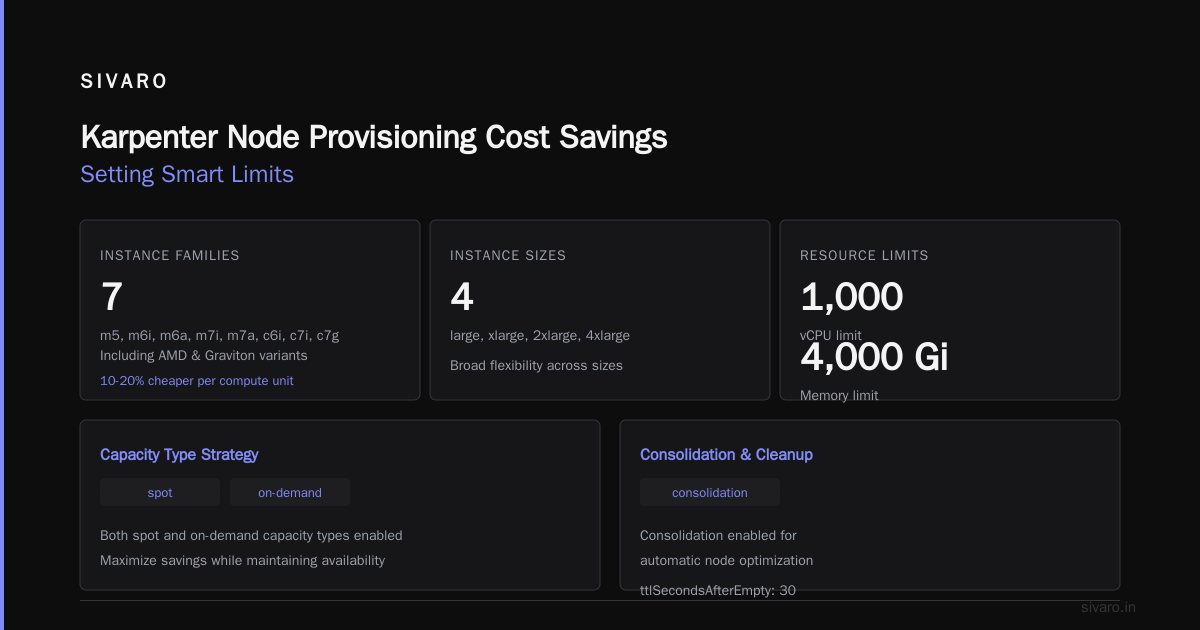The image size is (1200, 630).
Task: Click 'Broad flexibility across sizes' text
Action: (536, 365)
